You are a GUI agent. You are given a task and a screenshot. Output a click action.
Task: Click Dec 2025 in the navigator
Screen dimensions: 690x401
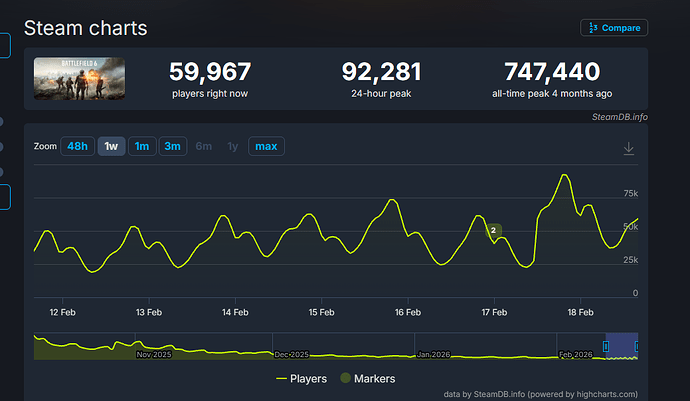(291, 354)
